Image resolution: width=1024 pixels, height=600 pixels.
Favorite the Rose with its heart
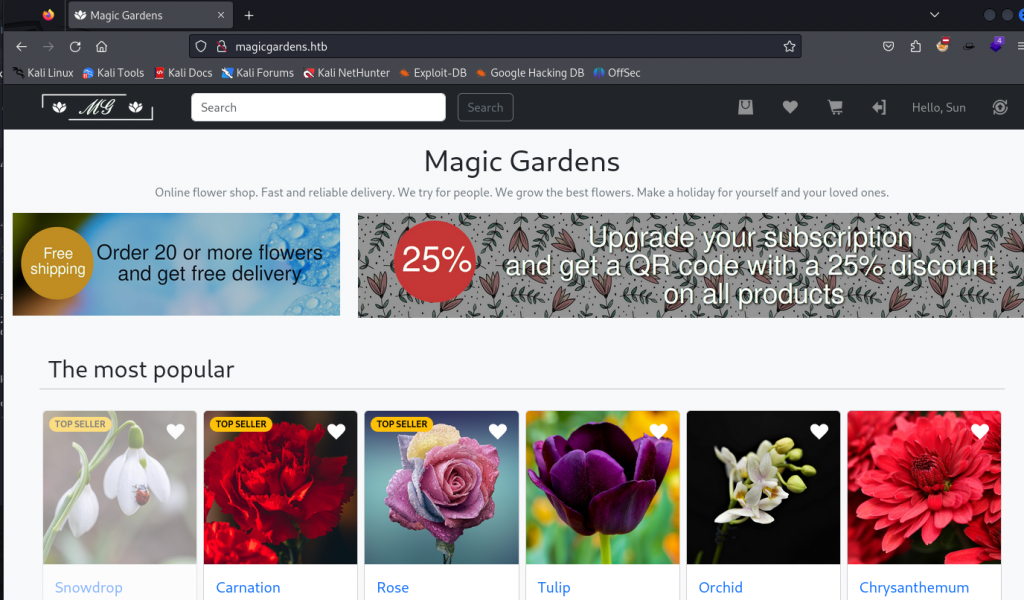point(498,431)
